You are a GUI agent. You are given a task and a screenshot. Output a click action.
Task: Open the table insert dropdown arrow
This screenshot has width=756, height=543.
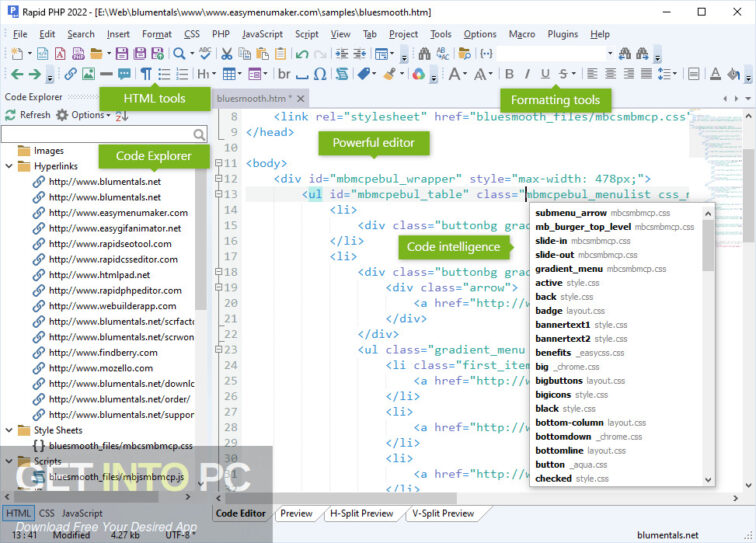tap(240, 74)
